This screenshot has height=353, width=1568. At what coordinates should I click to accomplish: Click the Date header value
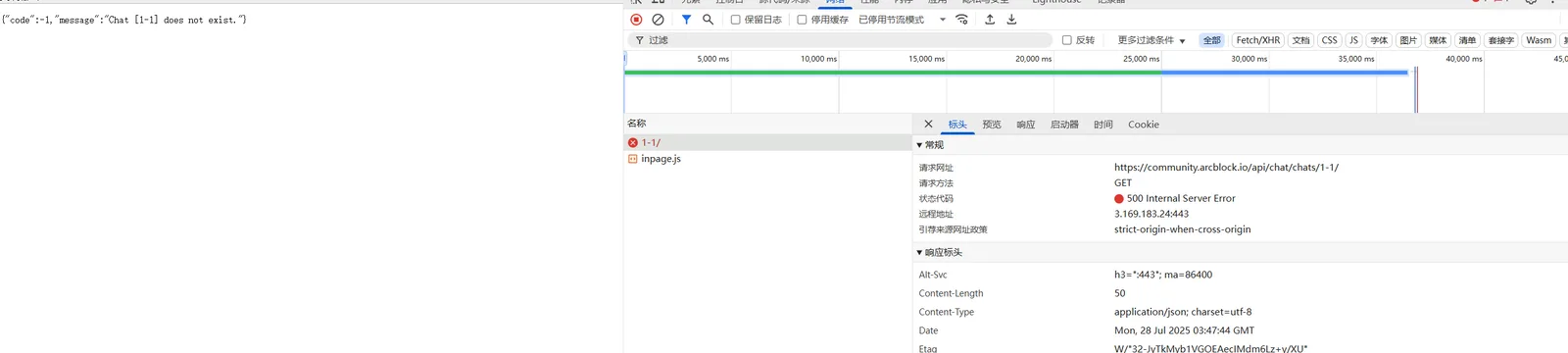click(1184, 330)
